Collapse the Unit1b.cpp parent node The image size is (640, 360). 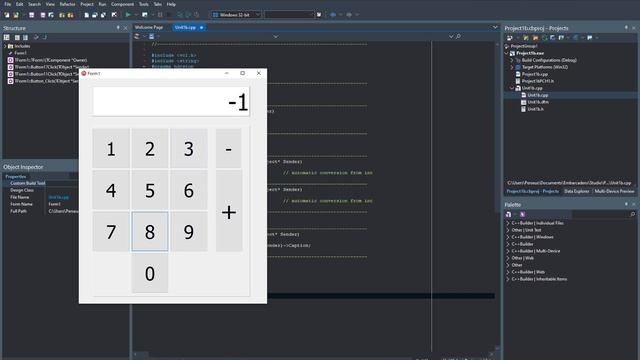[x=512, y=88]
